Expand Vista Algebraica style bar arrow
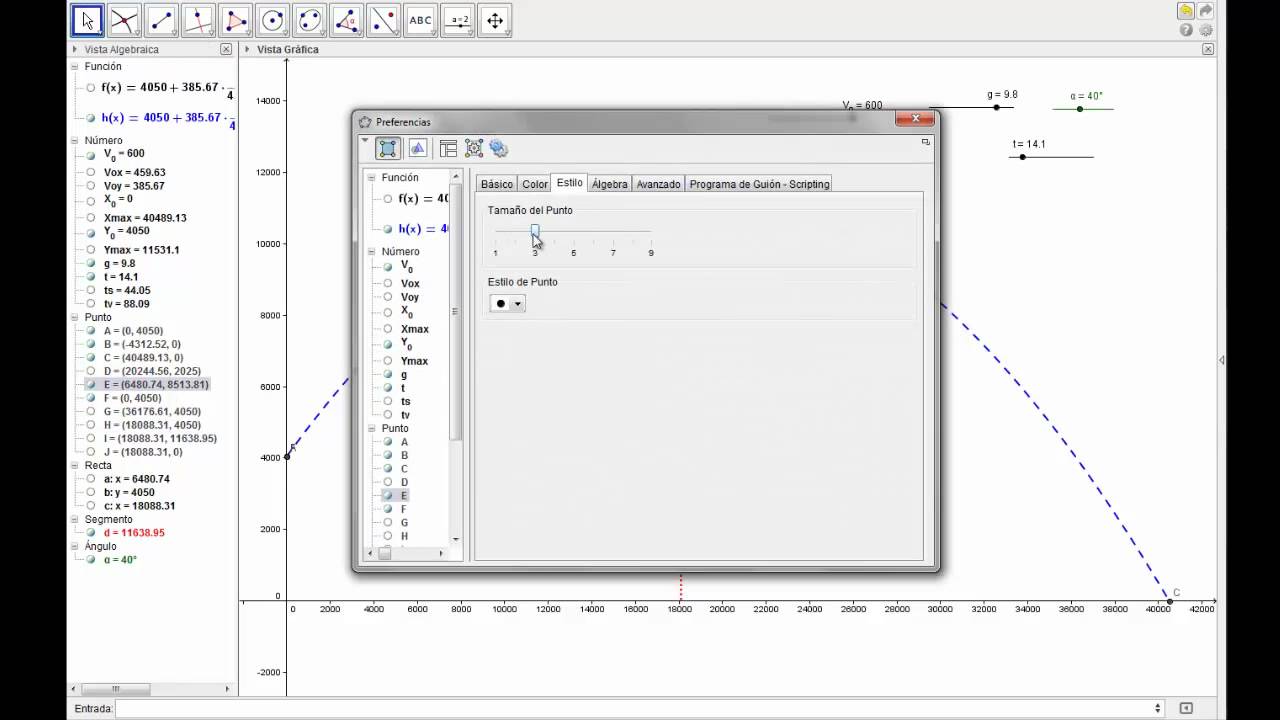Viewport: 1280px width, 720px height. coord(75,49)
